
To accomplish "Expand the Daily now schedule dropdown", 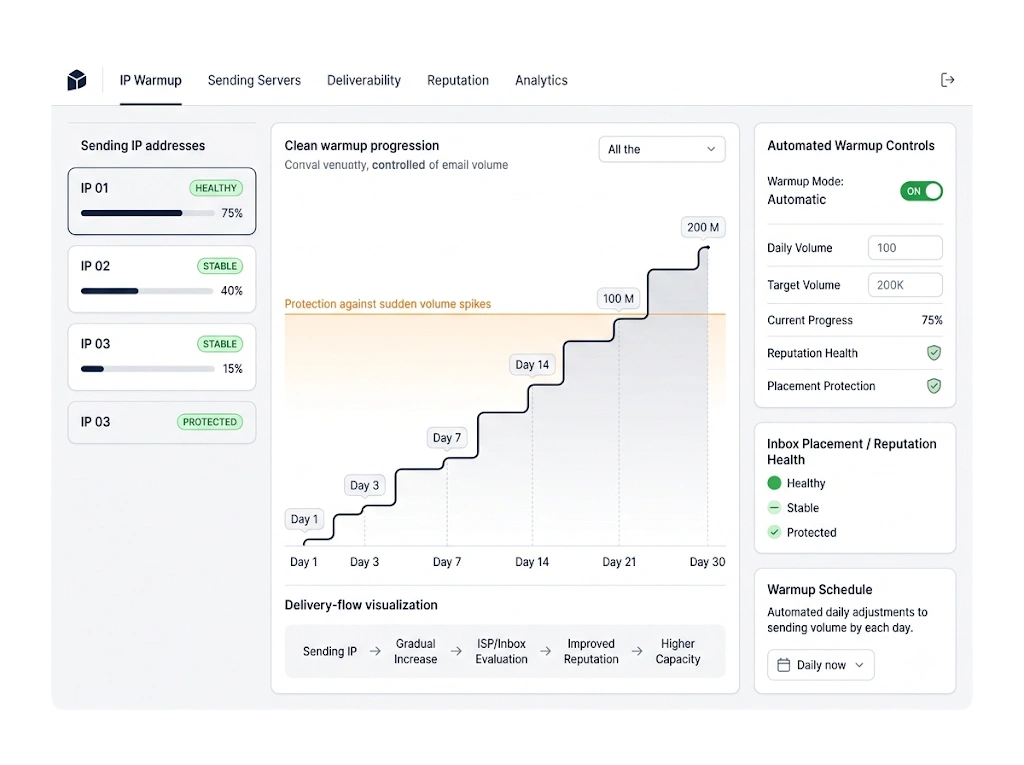I will 820,665.
